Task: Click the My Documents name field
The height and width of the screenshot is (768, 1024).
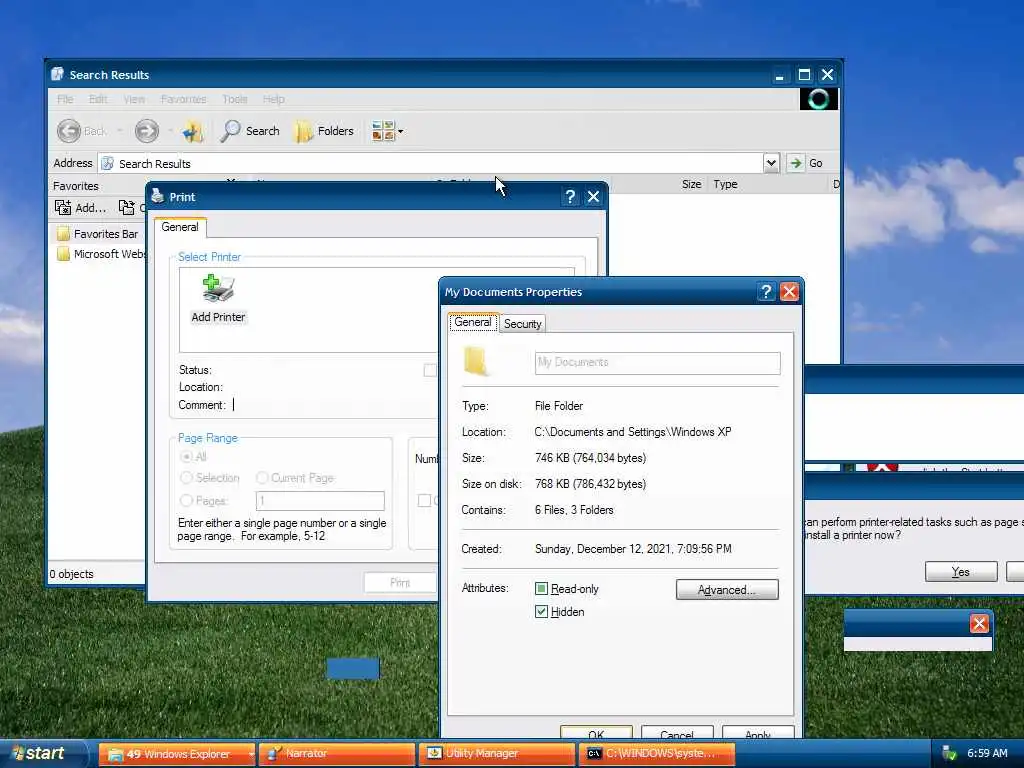Action: 658,363
